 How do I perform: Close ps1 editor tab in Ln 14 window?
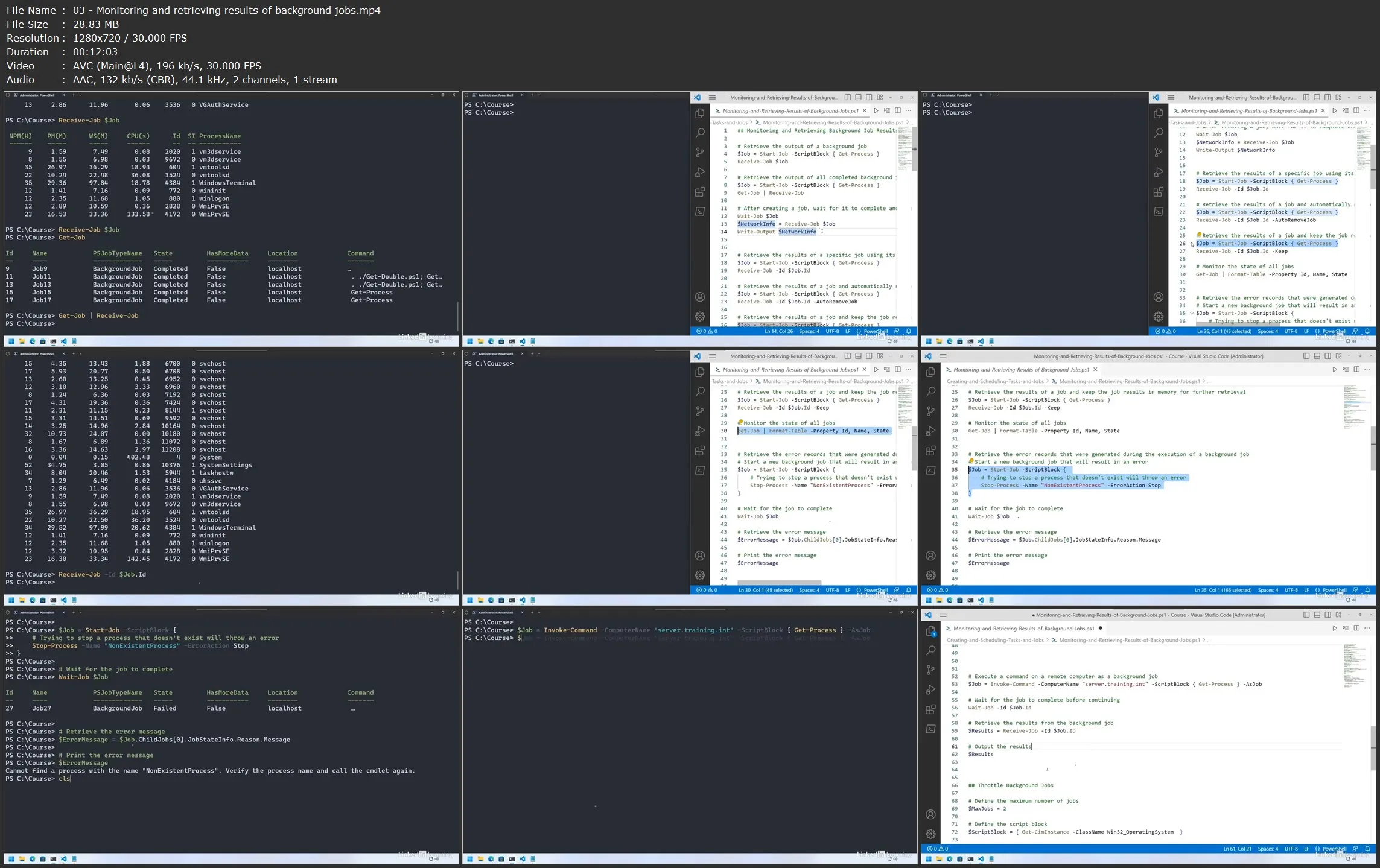click(x=864, y=110)
